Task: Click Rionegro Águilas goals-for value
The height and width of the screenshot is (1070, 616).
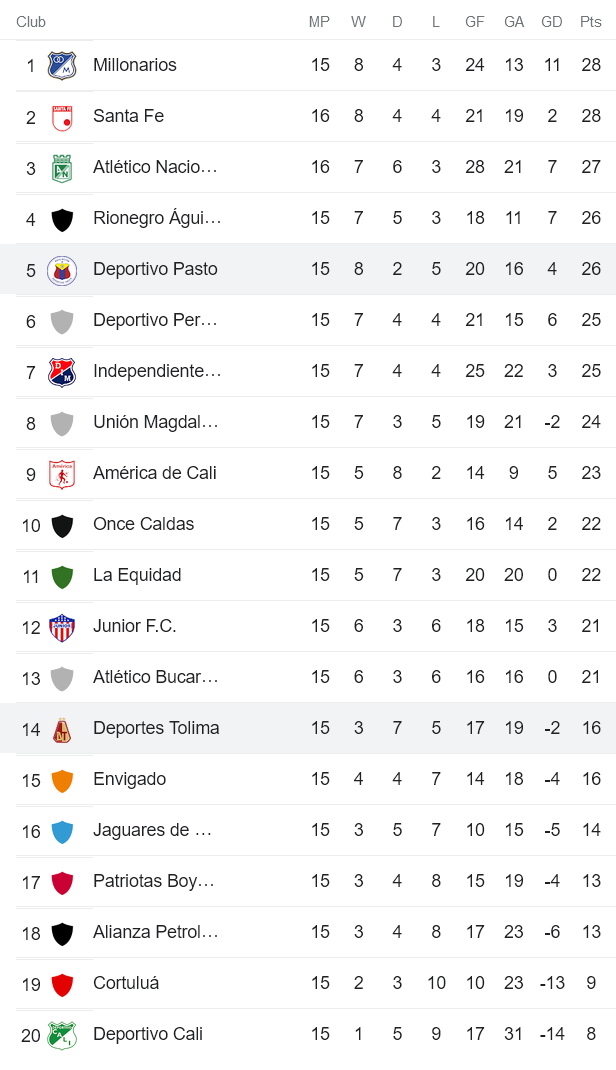Action: 475,218
